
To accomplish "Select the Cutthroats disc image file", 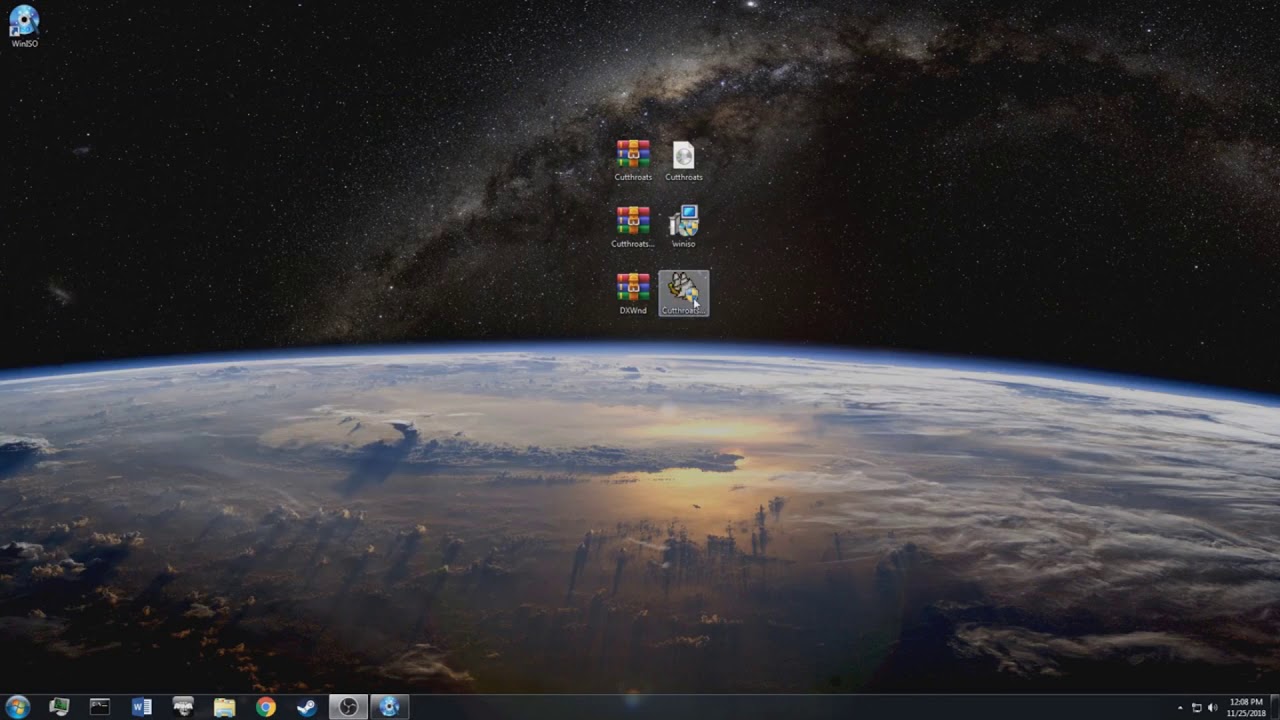I will (684, 160).
